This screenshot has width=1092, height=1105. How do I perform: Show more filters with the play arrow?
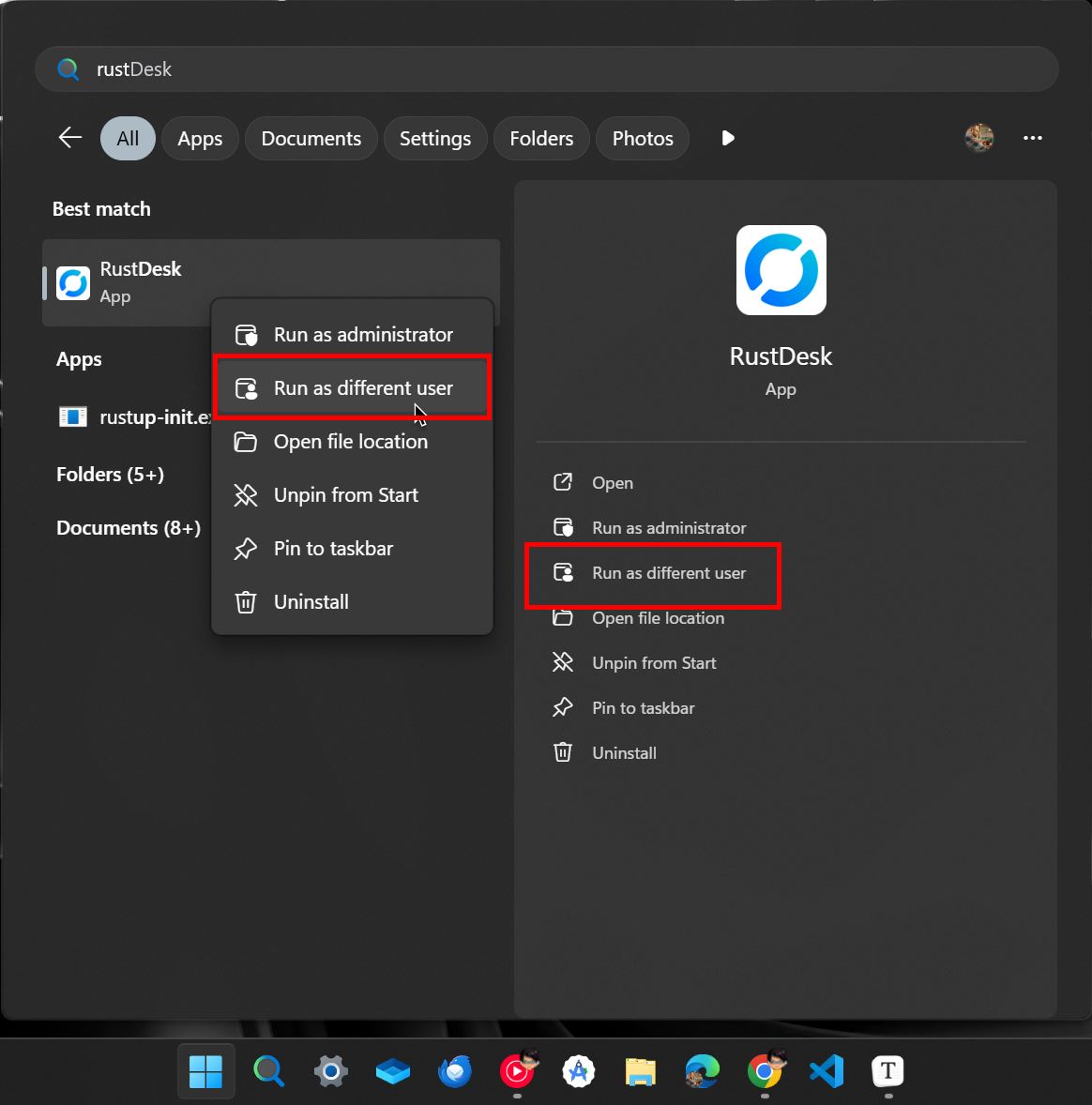(x=728, y=138)
